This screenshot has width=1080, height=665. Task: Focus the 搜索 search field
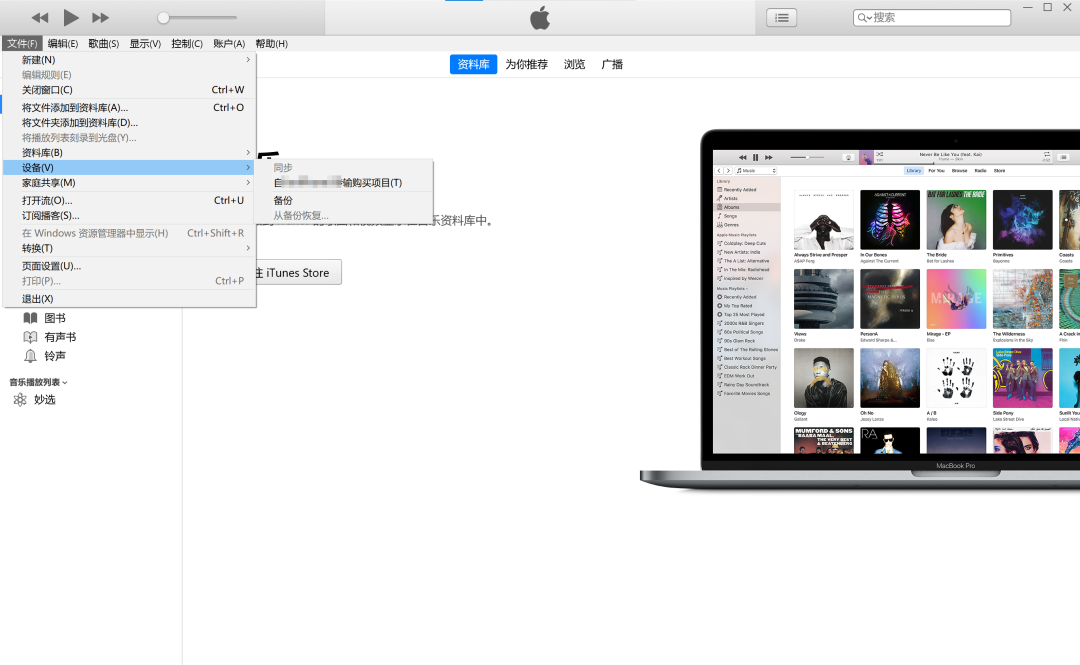pos(932,18)
